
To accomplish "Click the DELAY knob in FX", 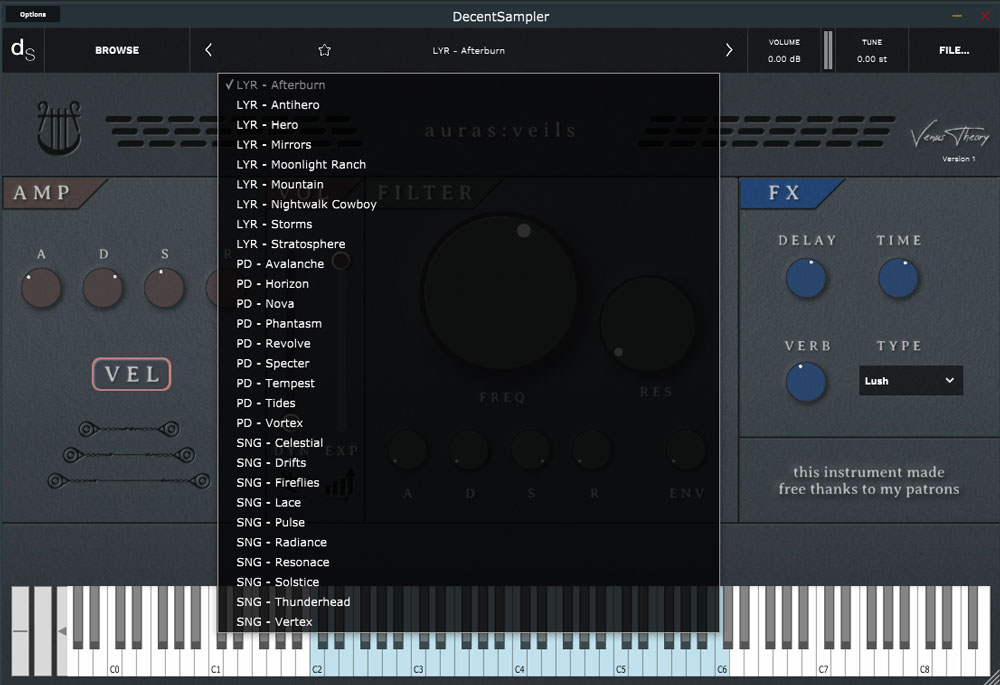I will click(805, 279).
